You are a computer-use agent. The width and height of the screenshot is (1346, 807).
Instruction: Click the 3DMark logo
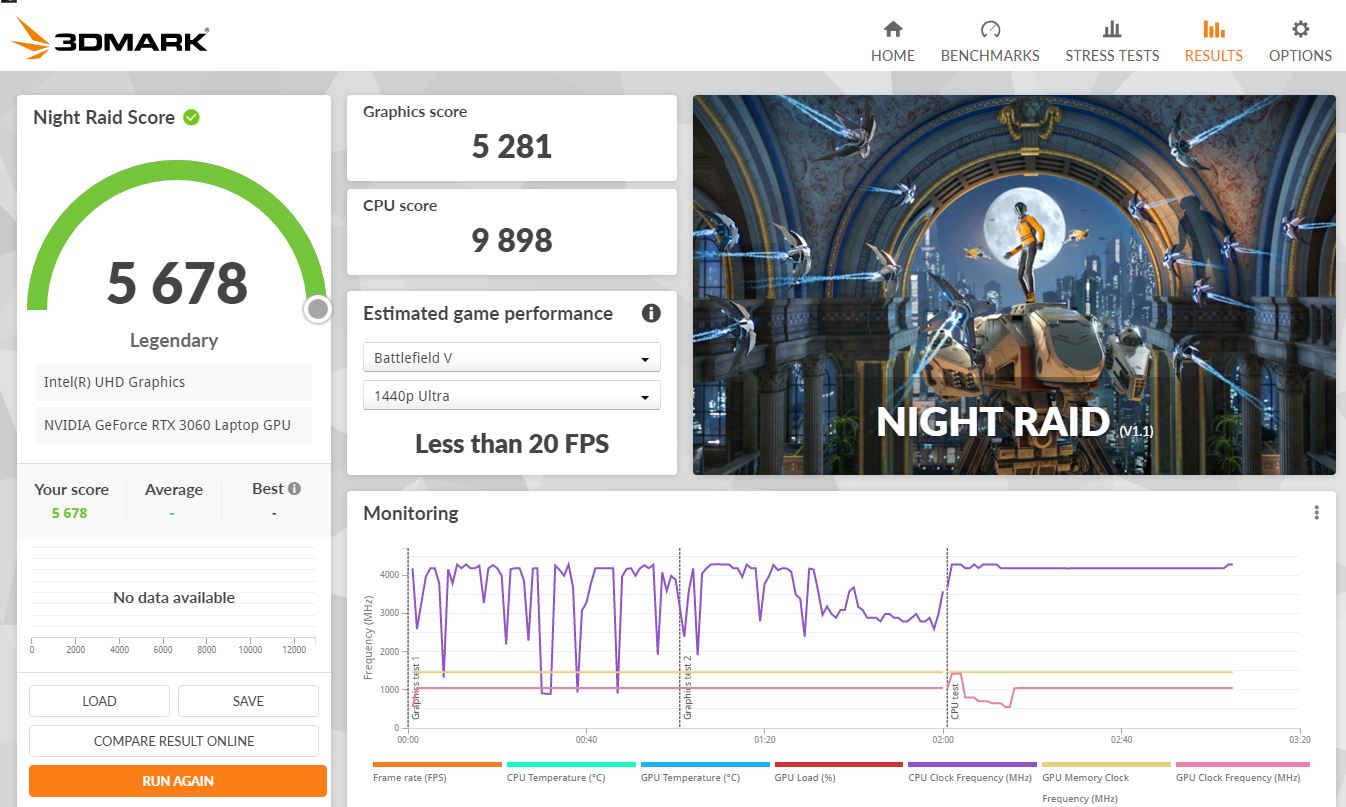(111, 38)
